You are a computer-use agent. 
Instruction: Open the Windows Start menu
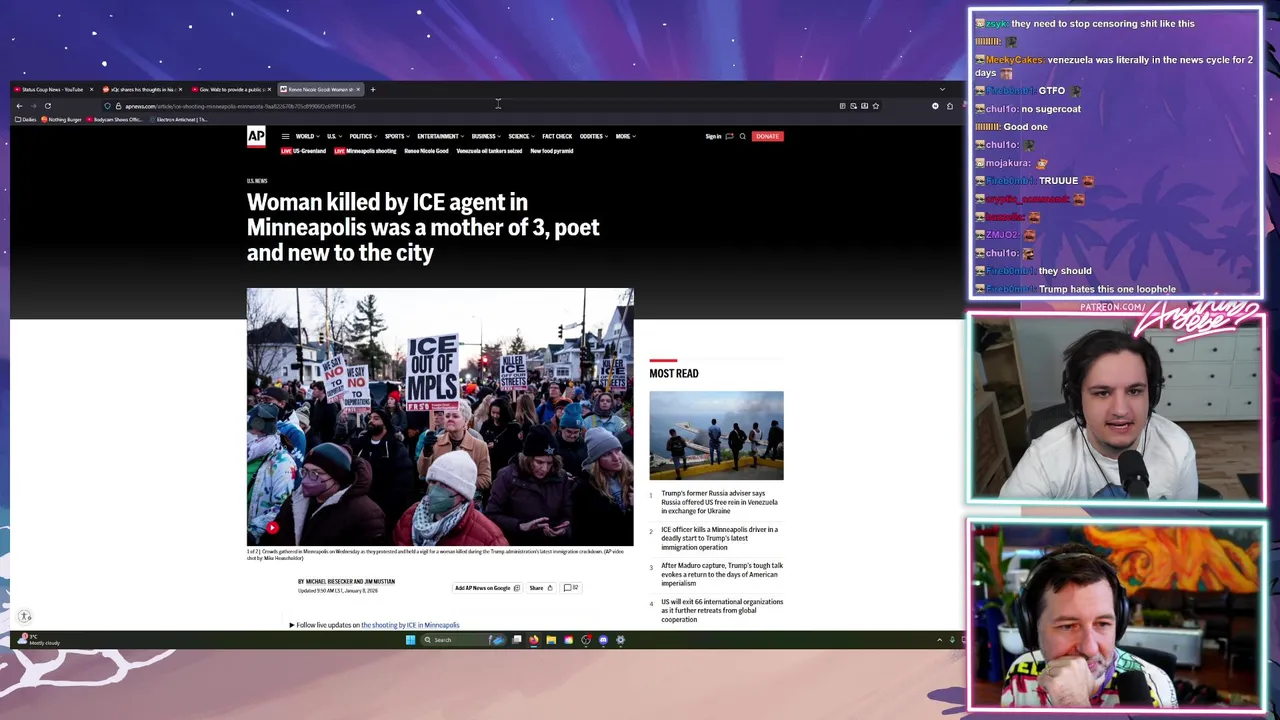pyautogui.click(x=410, y=640)
